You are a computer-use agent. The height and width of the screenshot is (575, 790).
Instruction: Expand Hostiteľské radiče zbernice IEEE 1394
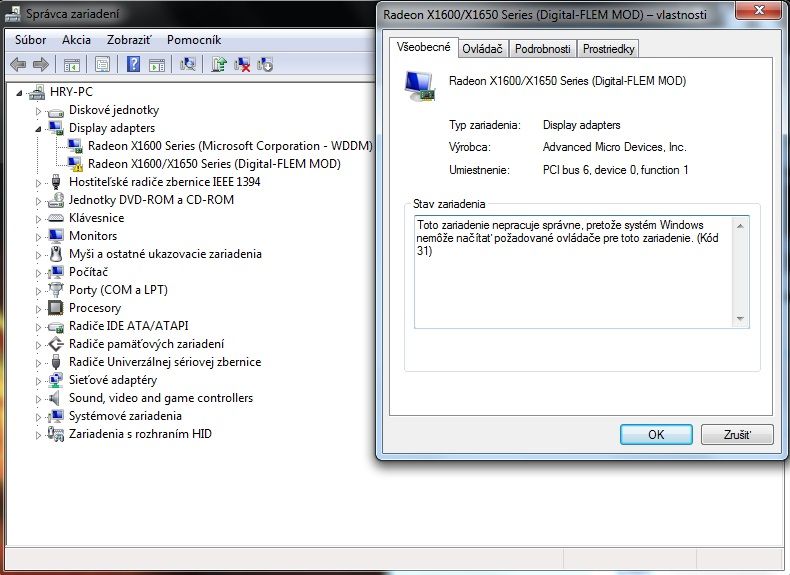coord(38,183)
